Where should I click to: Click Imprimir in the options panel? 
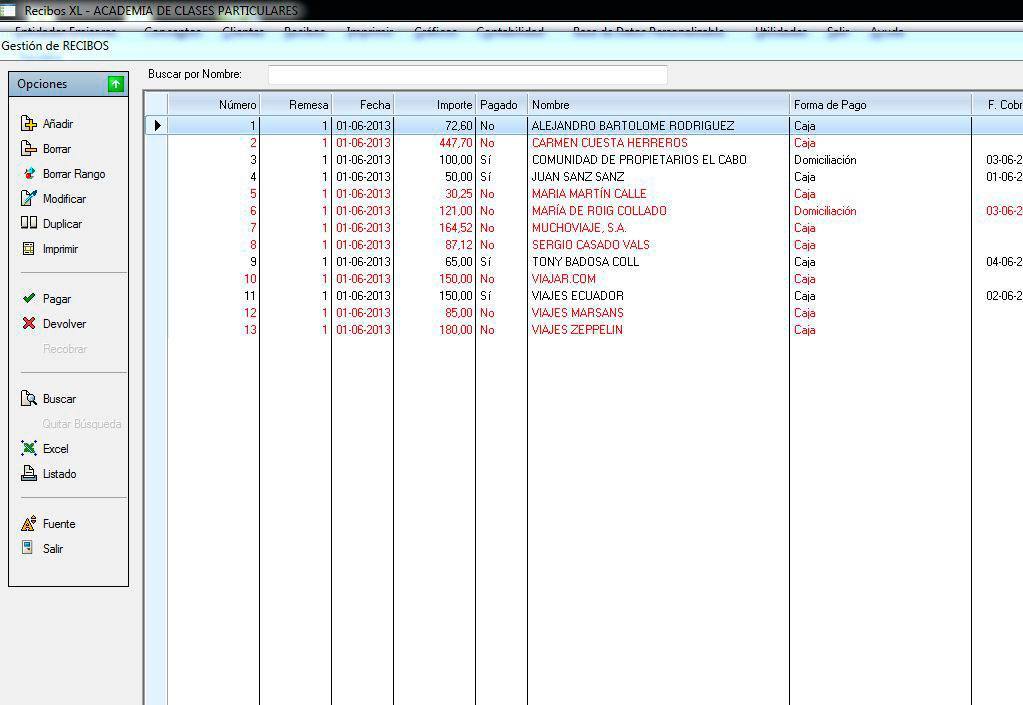point(59,249)
